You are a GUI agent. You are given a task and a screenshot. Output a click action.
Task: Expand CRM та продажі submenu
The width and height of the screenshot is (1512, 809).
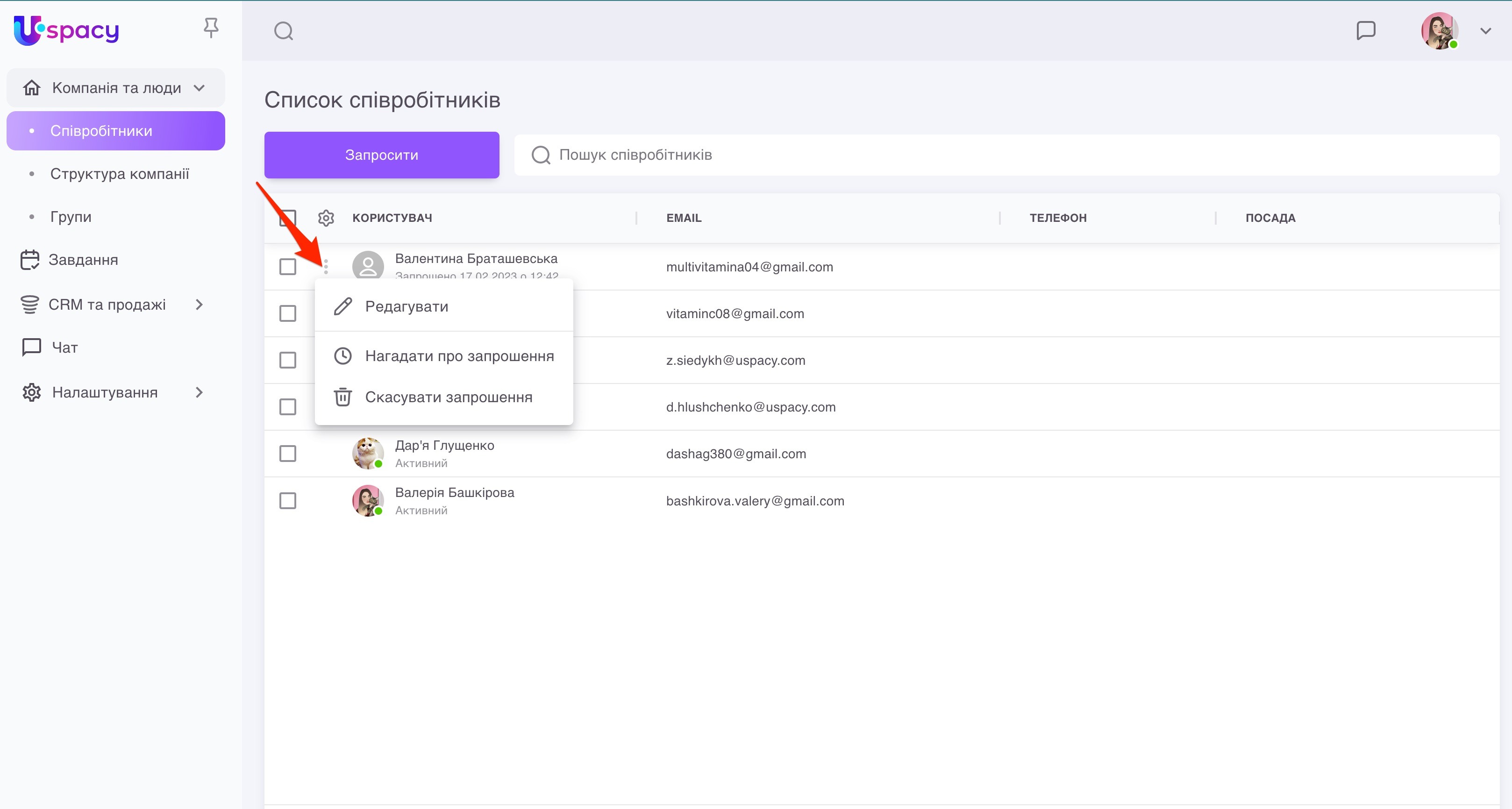pos(199,305)
